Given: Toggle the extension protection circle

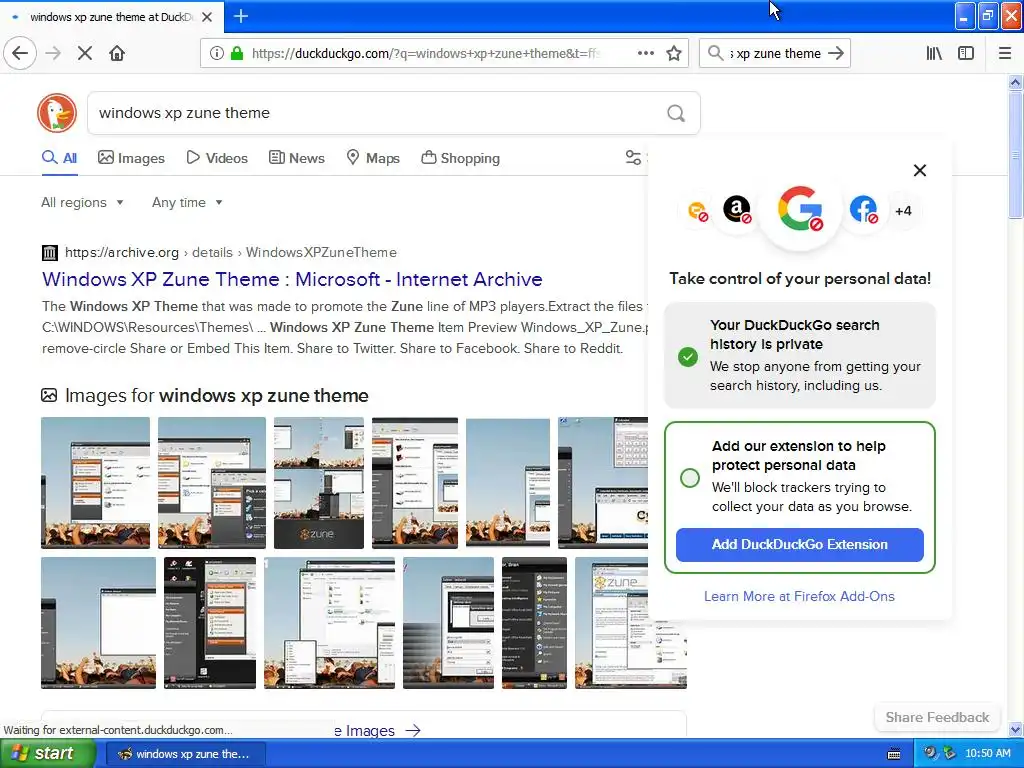Looking at the screenshot, I should (690, 478).
